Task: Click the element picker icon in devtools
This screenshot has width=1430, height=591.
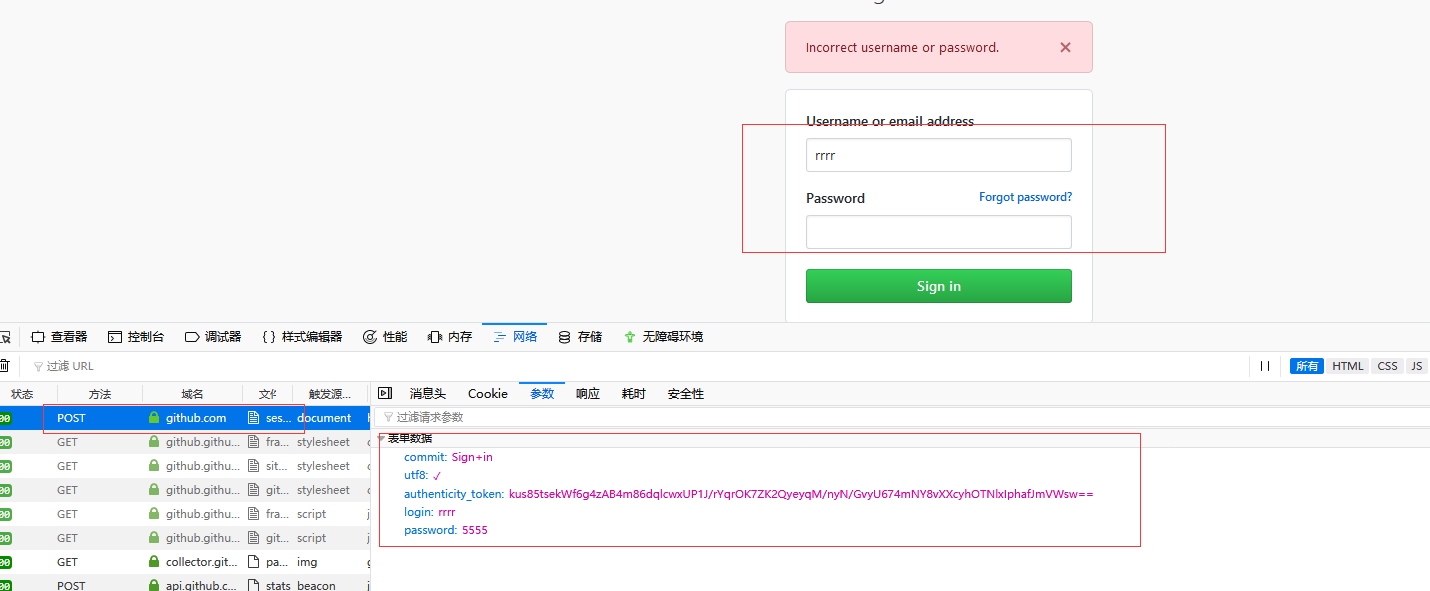Action: point(3,337)
